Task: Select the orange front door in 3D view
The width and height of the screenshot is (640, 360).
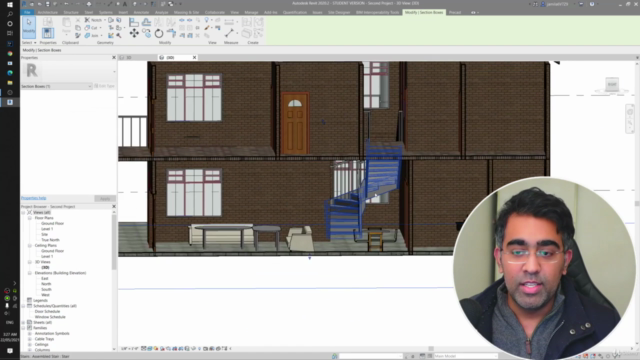Action: (295, 123)
